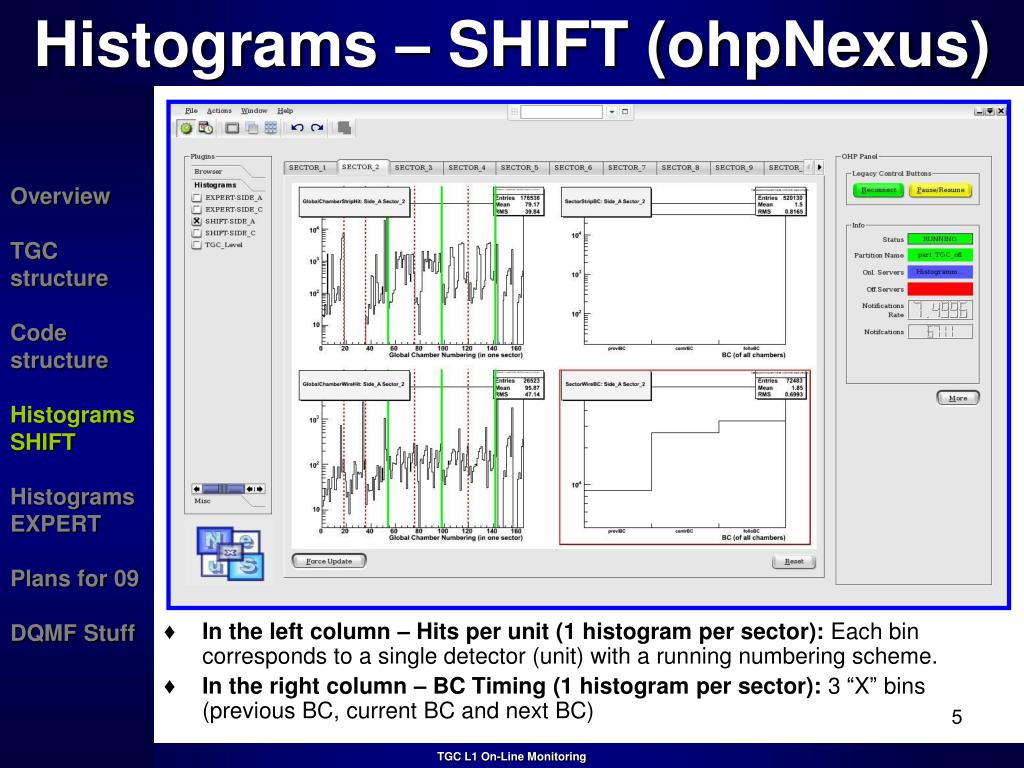
Task: Click the left arrow in the Plugins panel scroller
Action: (197, 488)
